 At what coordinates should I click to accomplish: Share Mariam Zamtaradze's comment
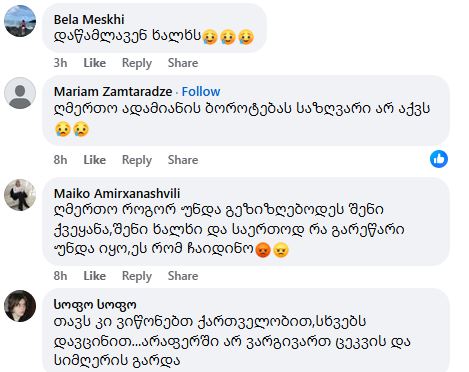(x=183, y=160)
